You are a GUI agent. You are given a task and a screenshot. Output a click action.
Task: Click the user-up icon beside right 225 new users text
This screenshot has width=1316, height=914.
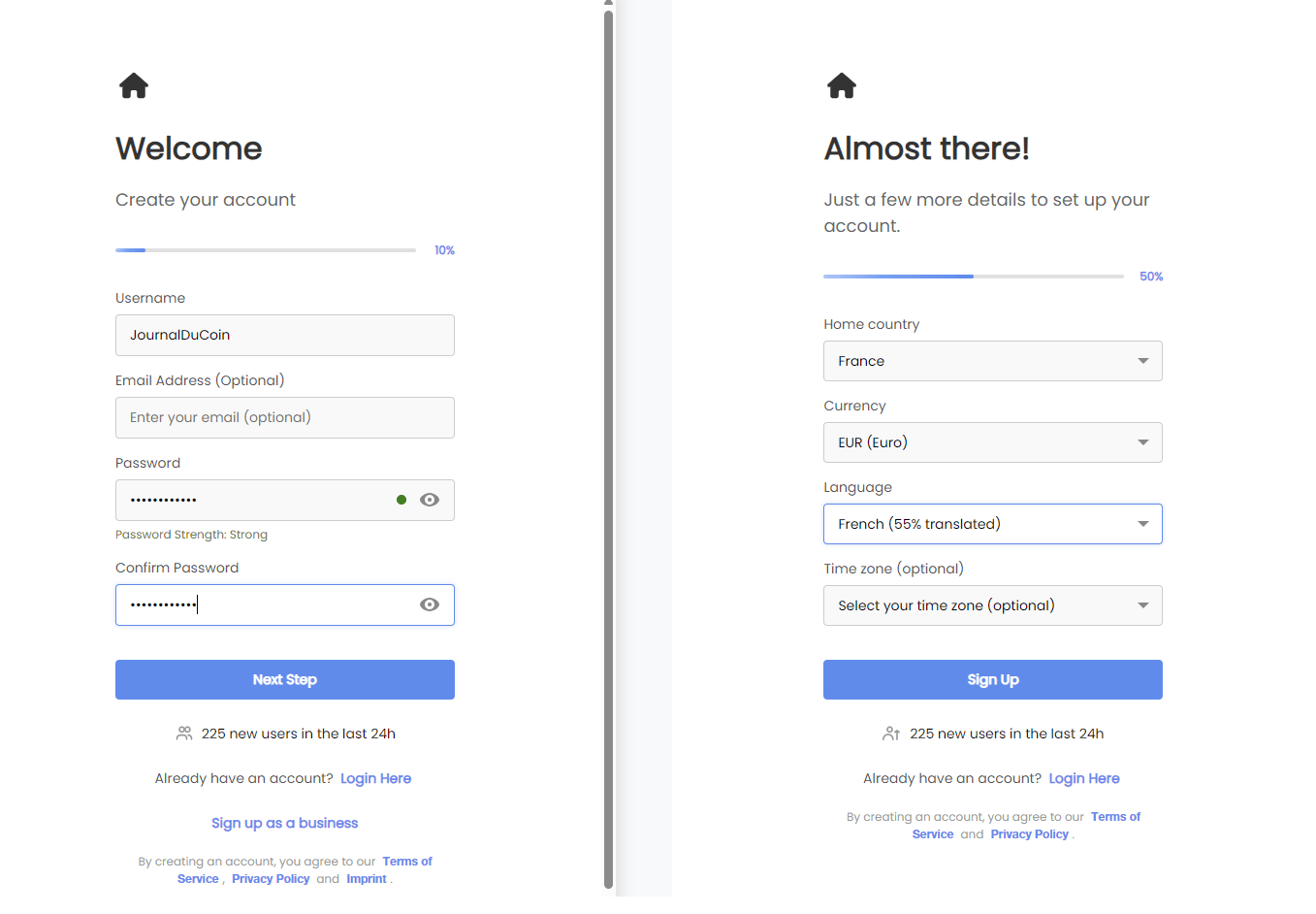tap(891, 734)
